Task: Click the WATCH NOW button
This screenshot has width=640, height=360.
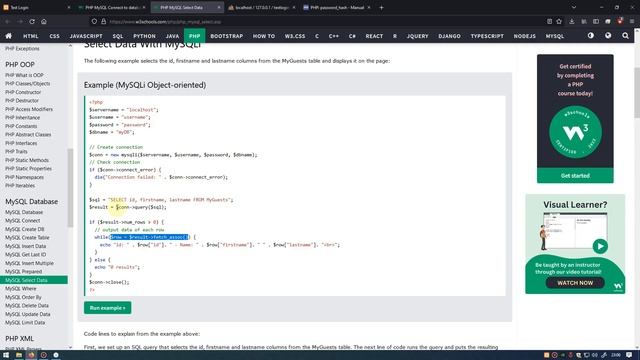Action: coord(575,283)
